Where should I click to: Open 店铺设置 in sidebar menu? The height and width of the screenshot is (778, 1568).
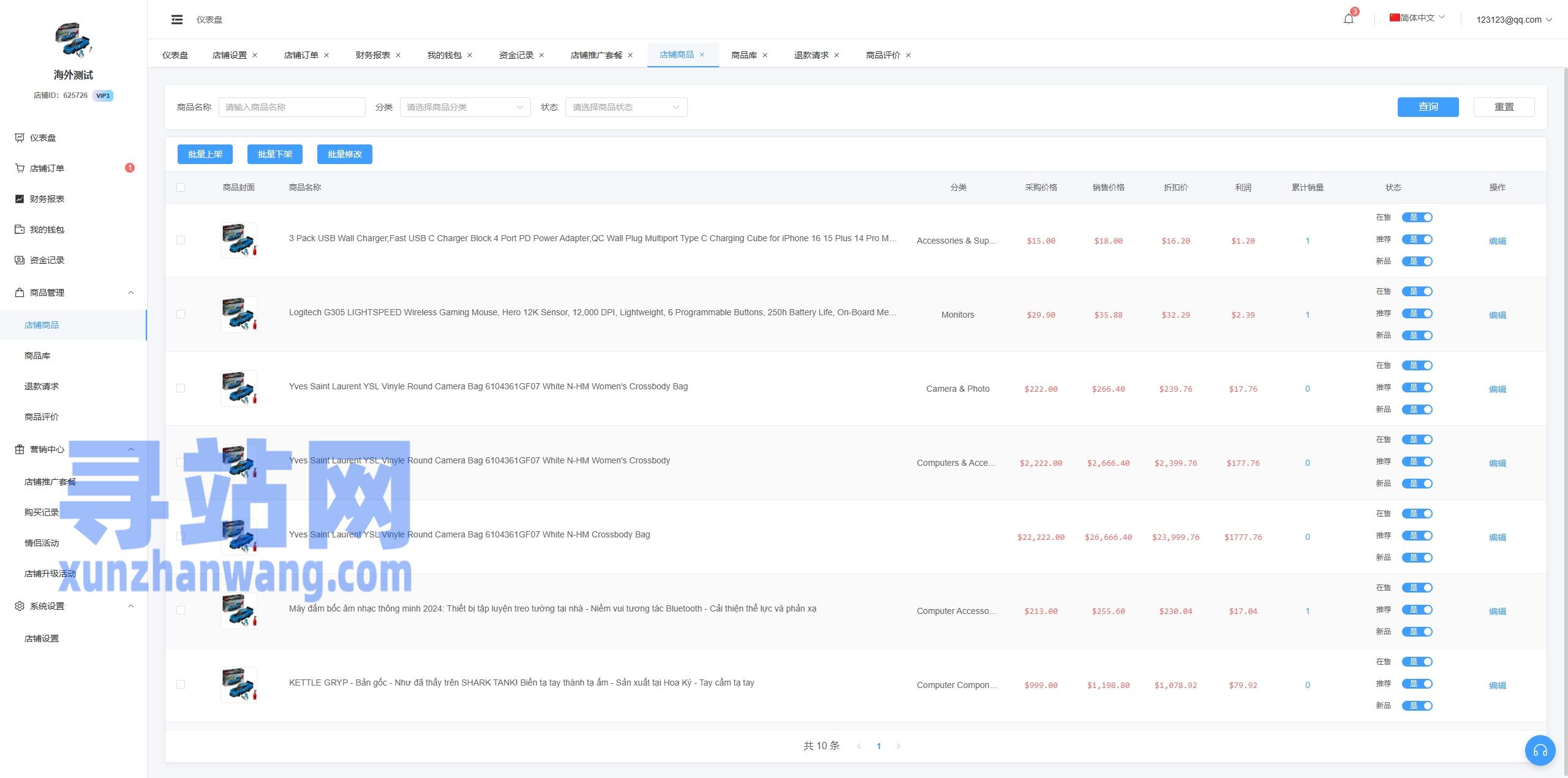pyautogui.click(x=73, y=638)
